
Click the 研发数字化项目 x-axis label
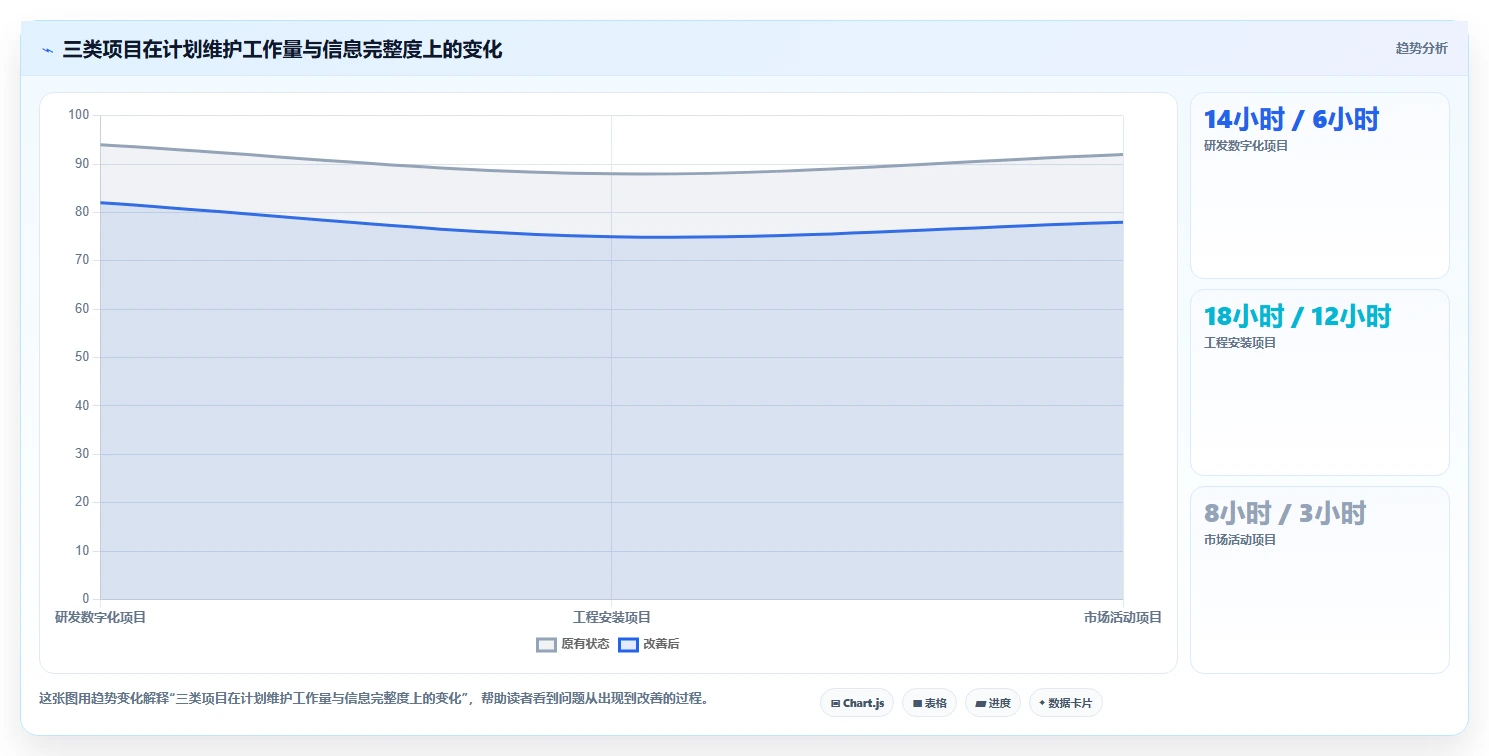[100, 618]
